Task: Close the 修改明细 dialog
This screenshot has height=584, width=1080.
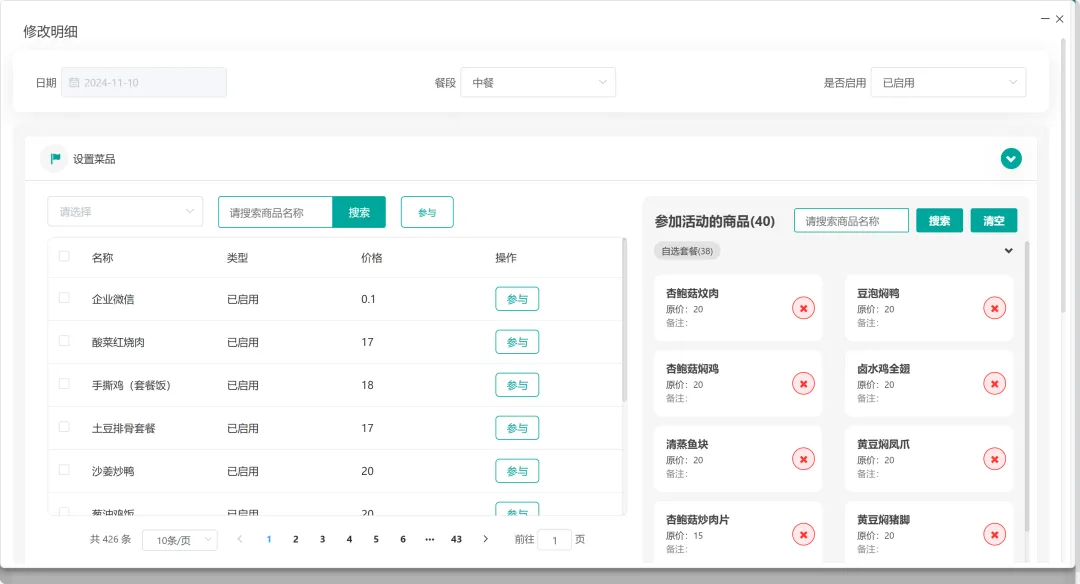Action: pos(1060,19)
